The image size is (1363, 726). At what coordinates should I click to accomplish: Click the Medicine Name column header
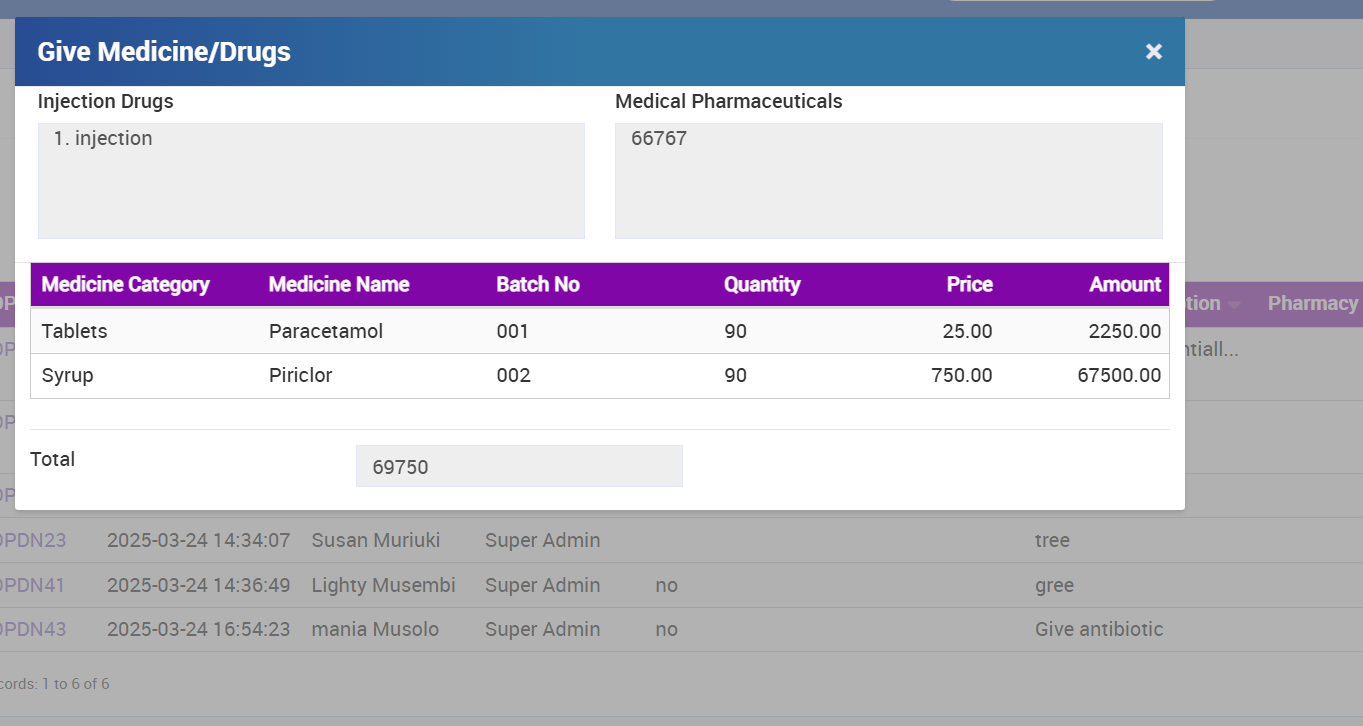339,285
